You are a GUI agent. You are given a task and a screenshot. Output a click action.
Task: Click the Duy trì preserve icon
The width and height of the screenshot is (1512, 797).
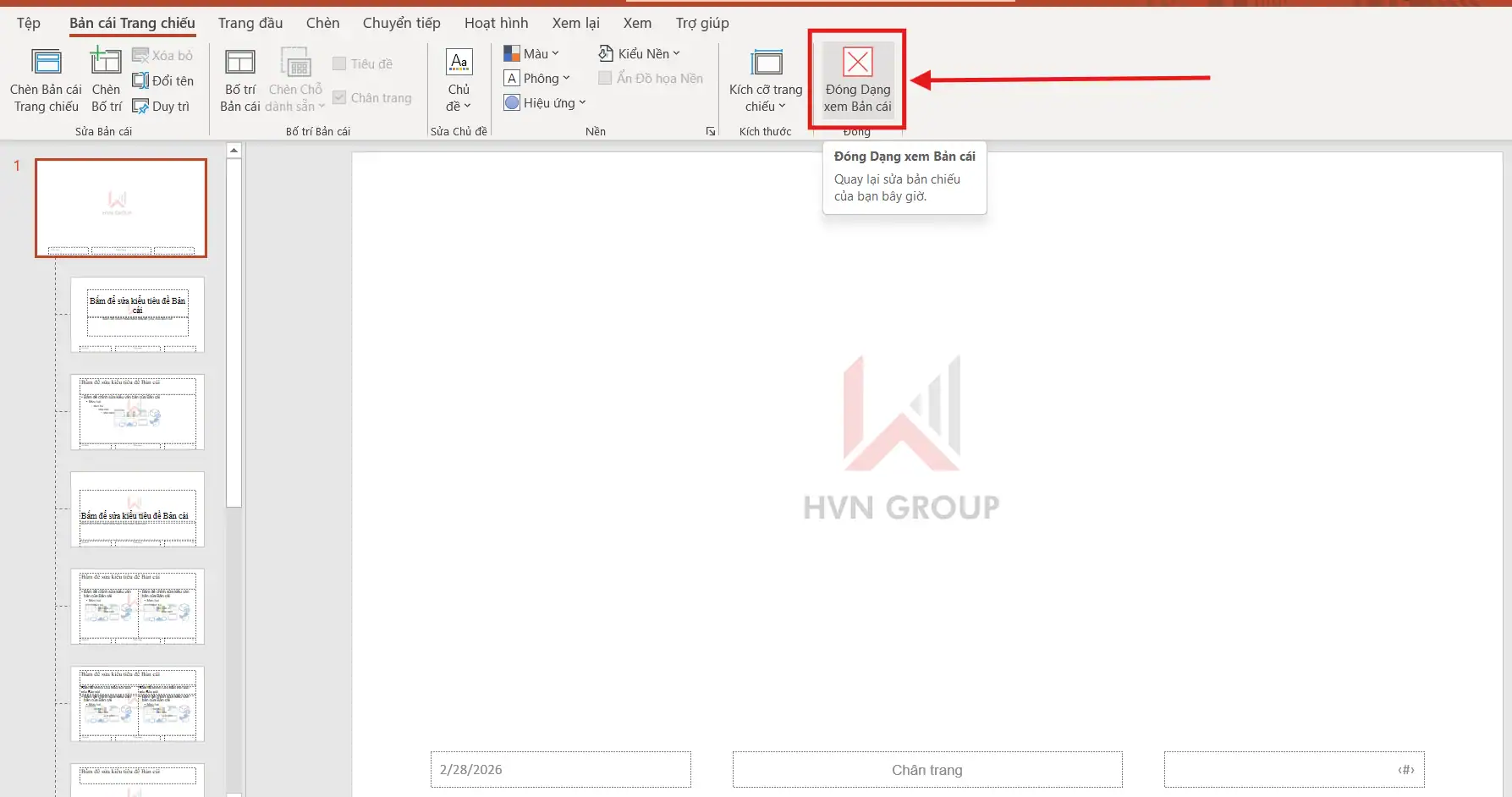tap(140, 107)
